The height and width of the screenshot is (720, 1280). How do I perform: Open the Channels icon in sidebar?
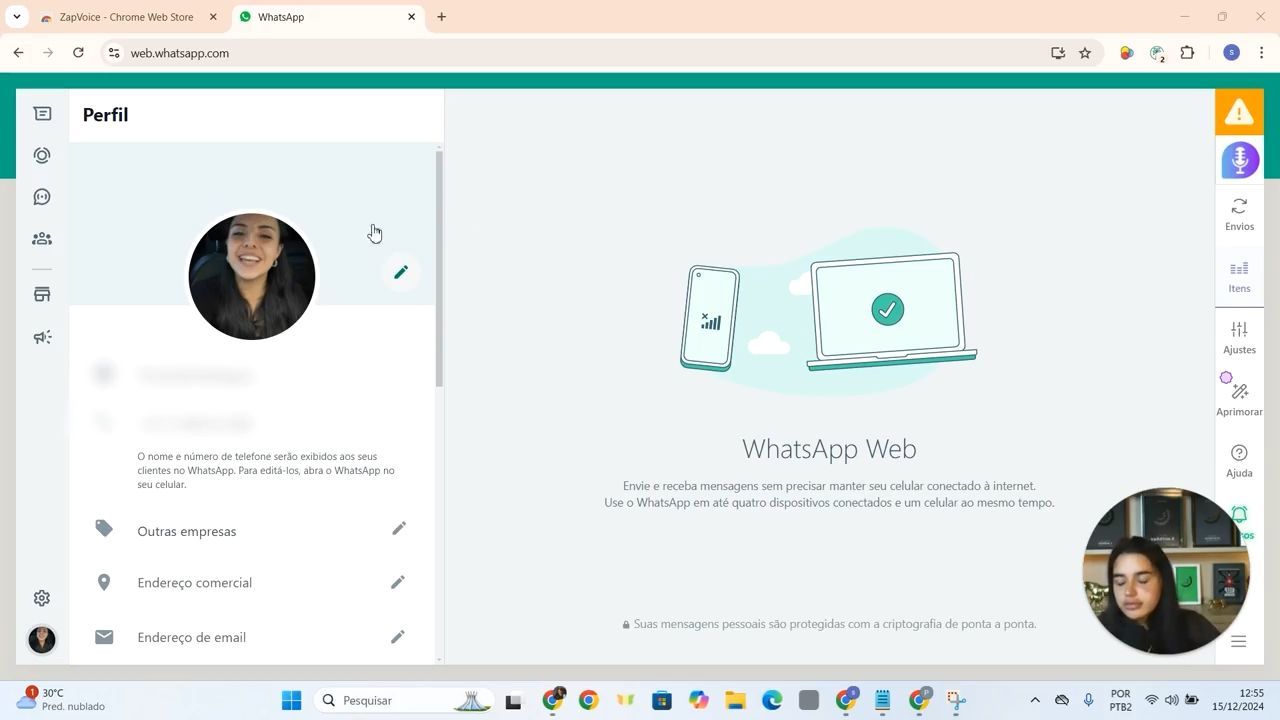coord(42,197)
